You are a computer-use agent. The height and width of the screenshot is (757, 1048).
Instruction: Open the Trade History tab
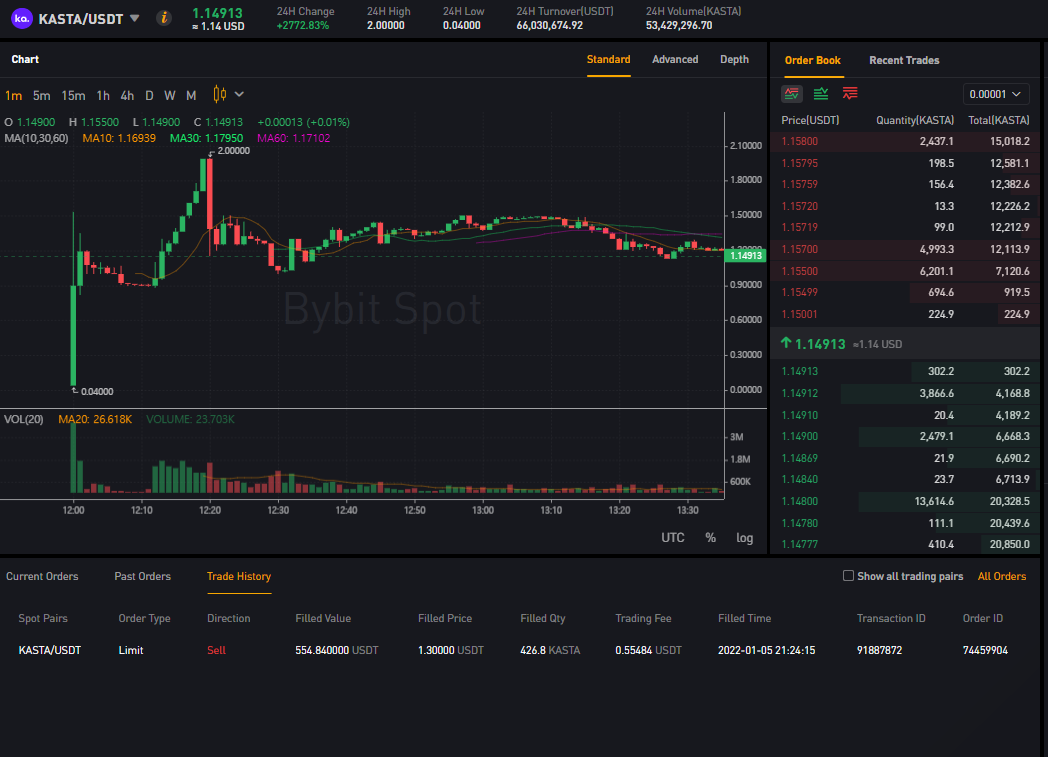pyautogui.click(x=239, y=576)
